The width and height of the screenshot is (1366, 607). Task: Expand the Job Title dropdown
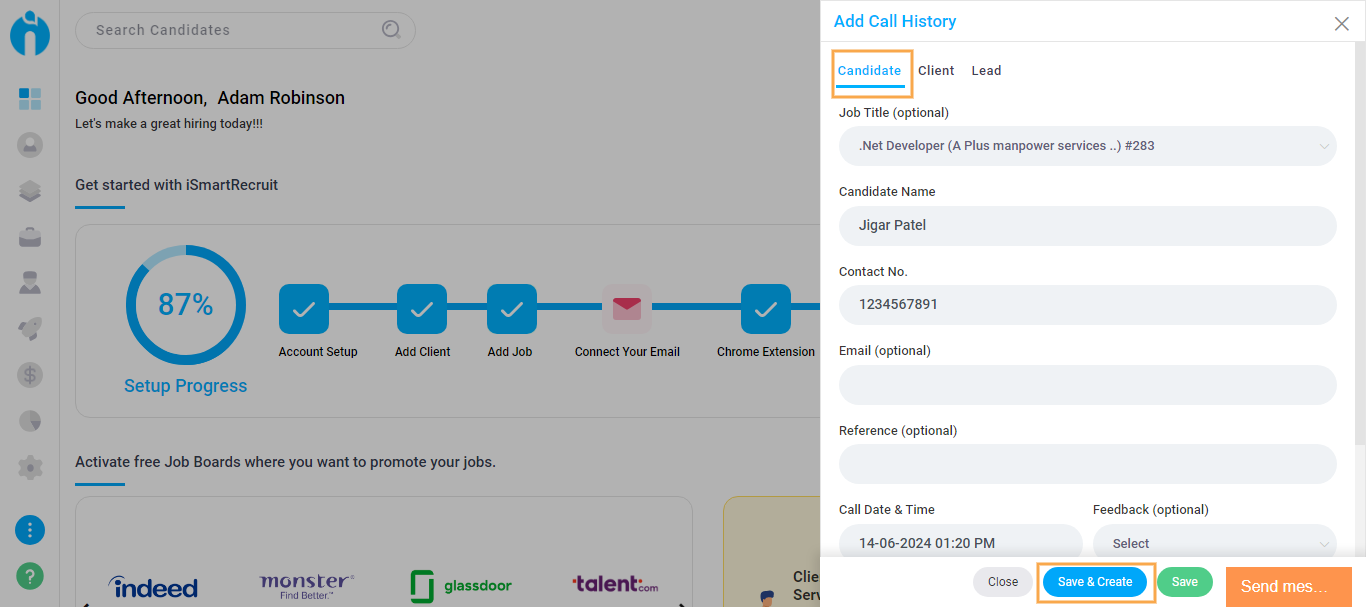point(1087,146)
